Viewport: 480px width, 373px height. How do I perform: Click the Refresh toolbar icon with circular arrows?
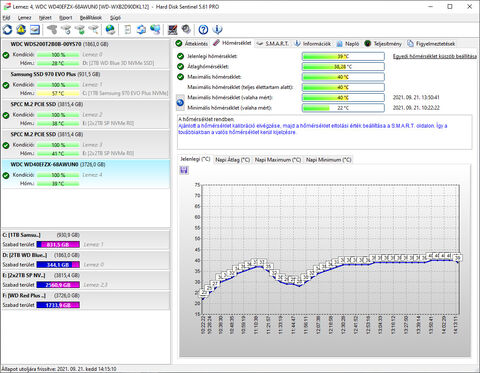[x=8, y=30]
